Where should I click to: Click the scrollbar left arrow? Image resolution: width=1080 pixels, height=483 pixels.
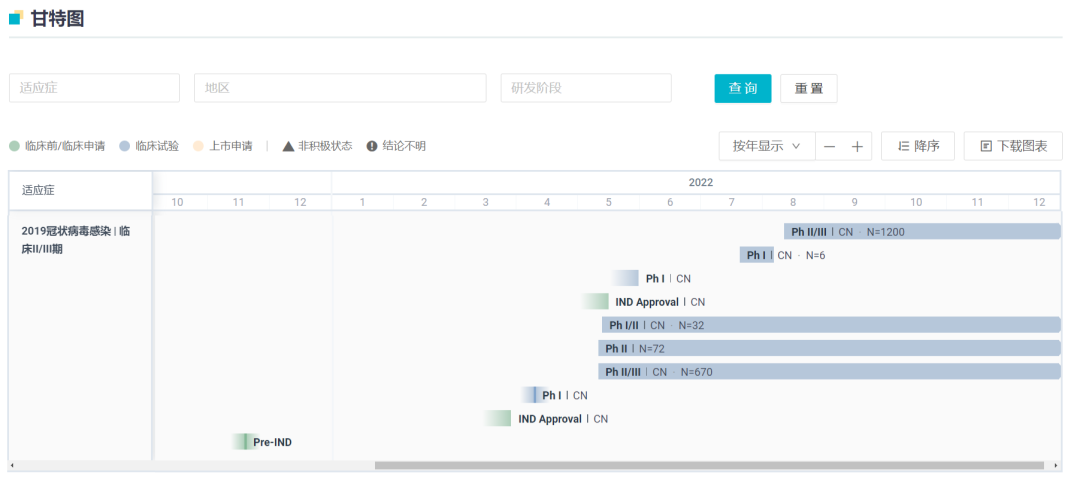[x=12, y=466]
